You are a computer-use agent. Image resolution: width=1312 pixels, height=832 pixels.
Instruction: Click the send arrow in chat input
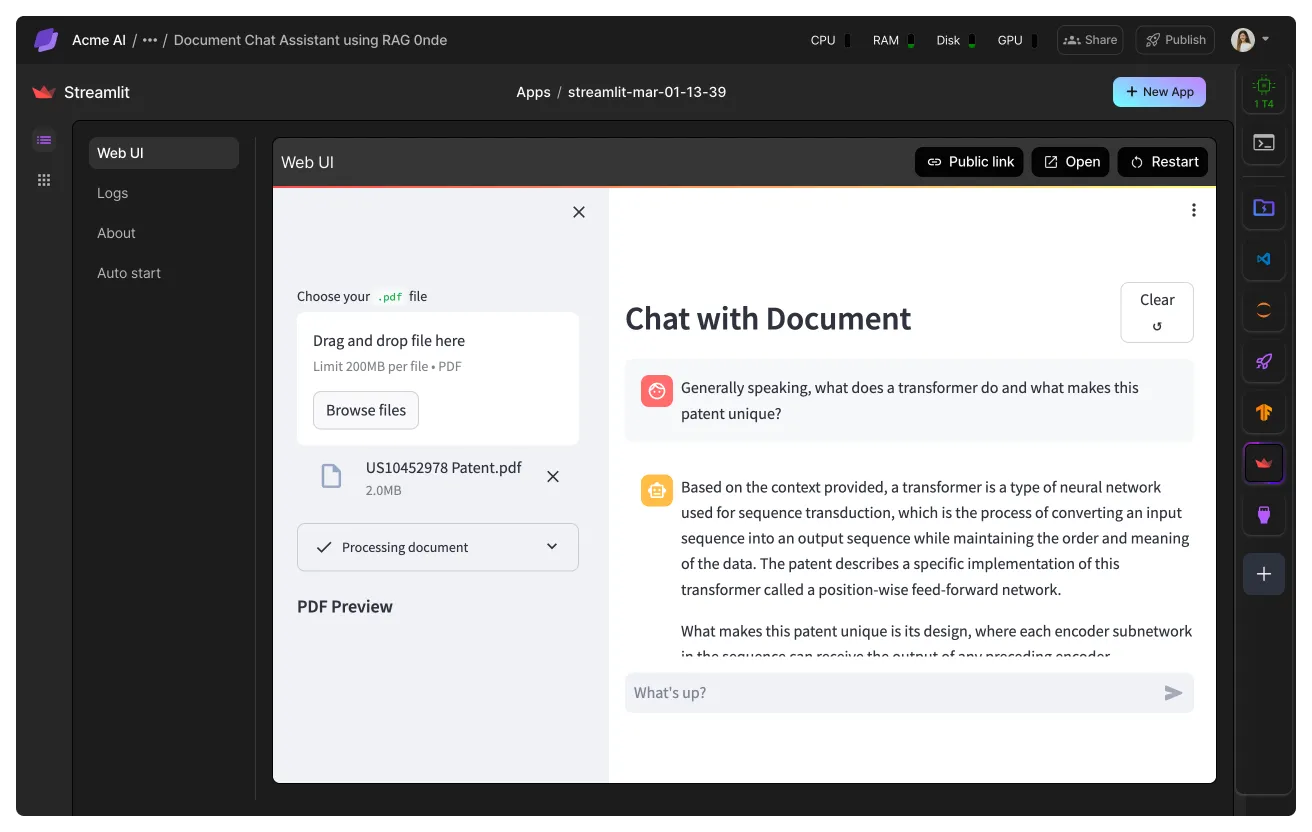click(x=1173, y=693)
